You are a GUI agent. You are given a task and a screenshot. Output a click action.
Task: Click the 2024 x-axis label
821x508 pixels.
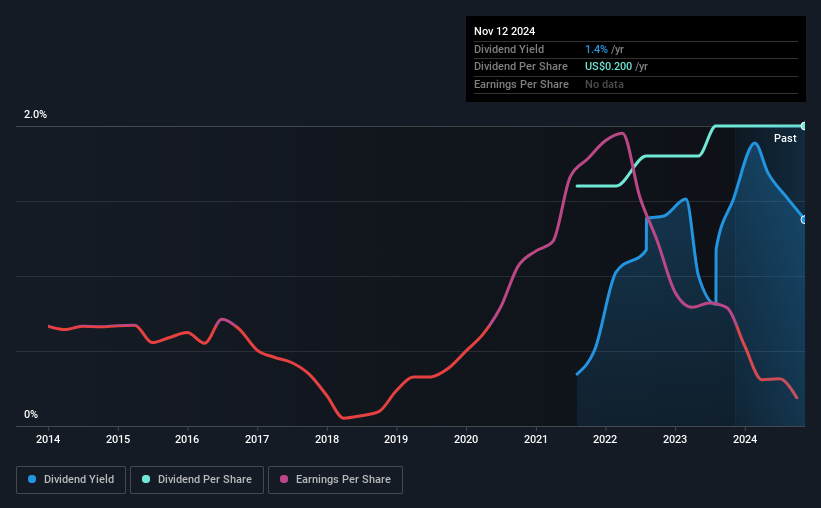pos(745,439)
